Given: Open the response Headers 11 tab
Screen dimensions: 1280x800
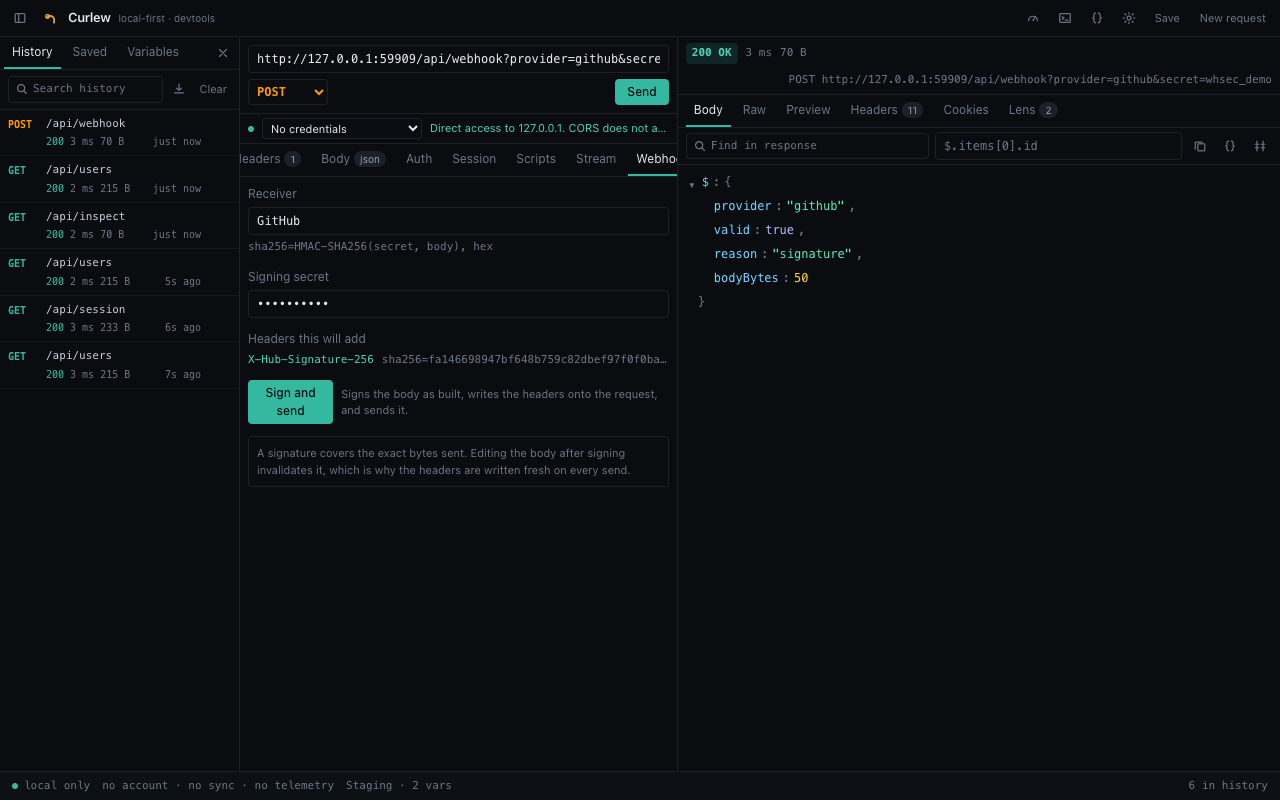Looking at the screenshot, I should [886, 110].
